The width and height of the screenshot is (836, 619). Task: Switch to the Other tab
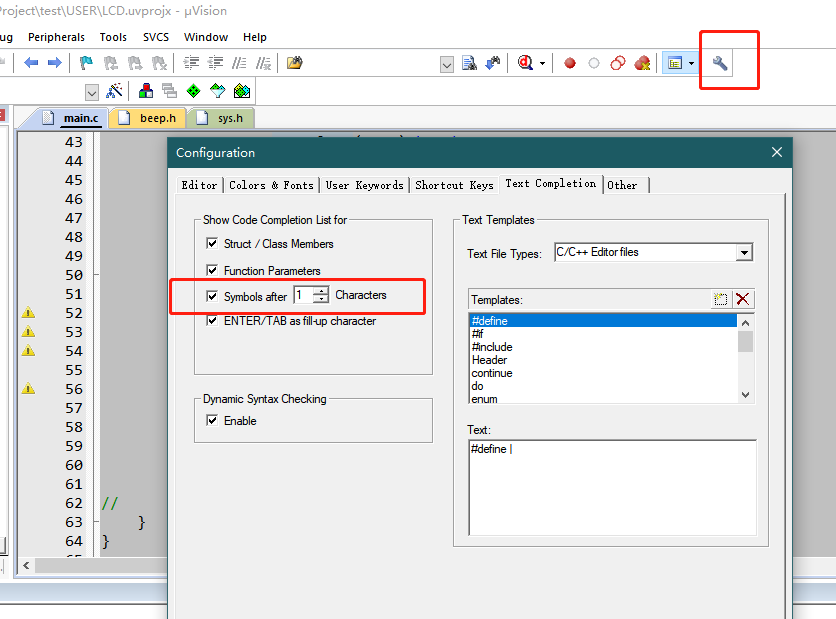point(622,185)
